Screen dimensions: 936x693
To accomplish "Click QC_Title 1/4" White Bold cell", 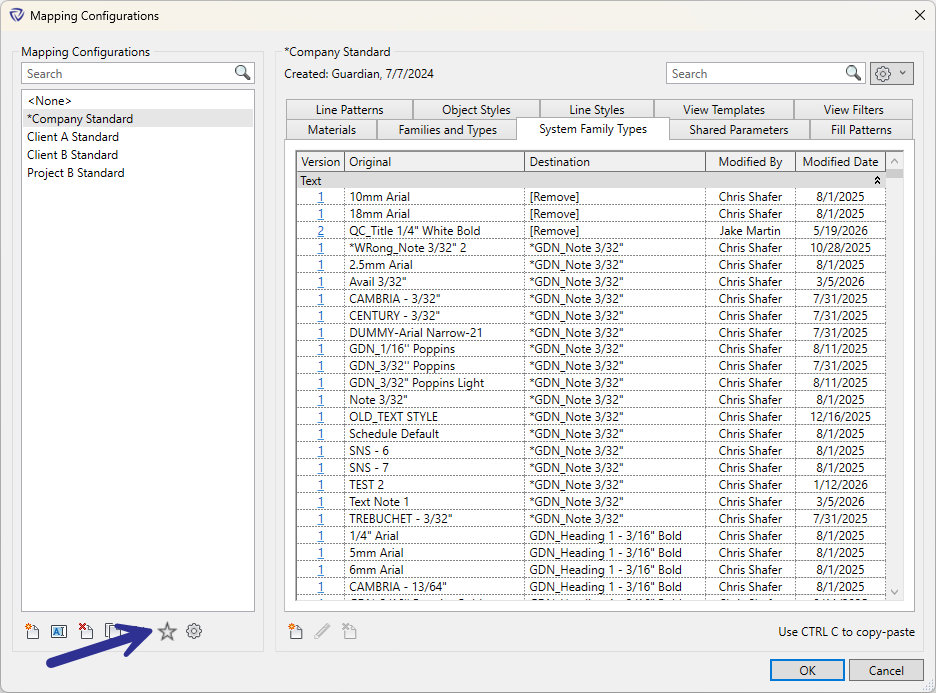I will pyautogui.click(x=435, y=230).
